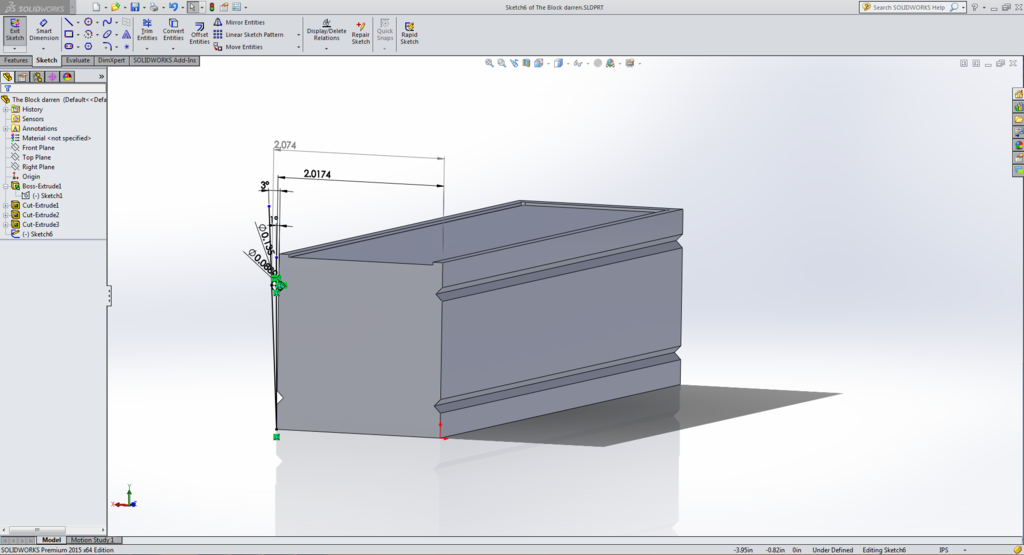The height and width of the screenshot is (555, 1024).
Task: Click the Open file icon
Action: click(115, 7)
